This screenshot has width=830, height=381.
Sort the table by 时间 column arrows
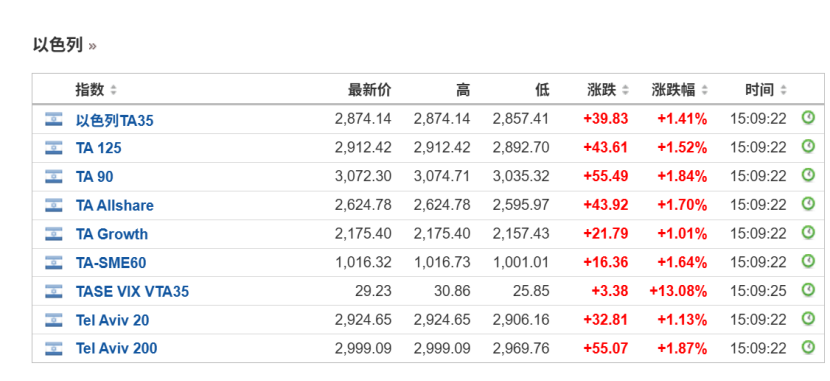pos(783,90)
